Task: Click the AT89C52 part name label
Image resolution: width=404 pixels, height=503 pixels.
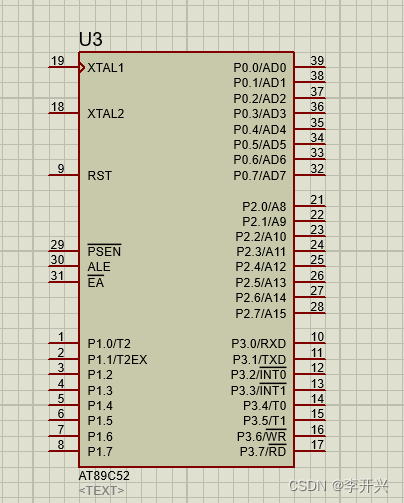Action: [x=104, y=476]
